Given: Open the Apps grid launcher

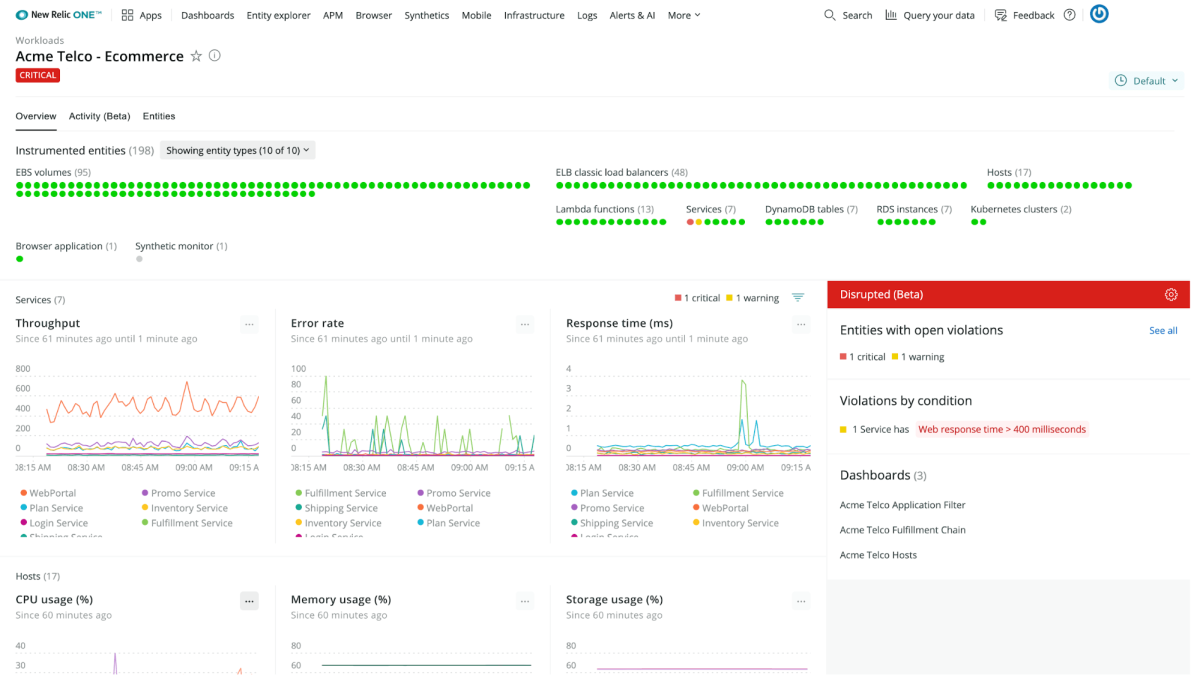Looking at the screenshot, I should [x=141, y=15].
